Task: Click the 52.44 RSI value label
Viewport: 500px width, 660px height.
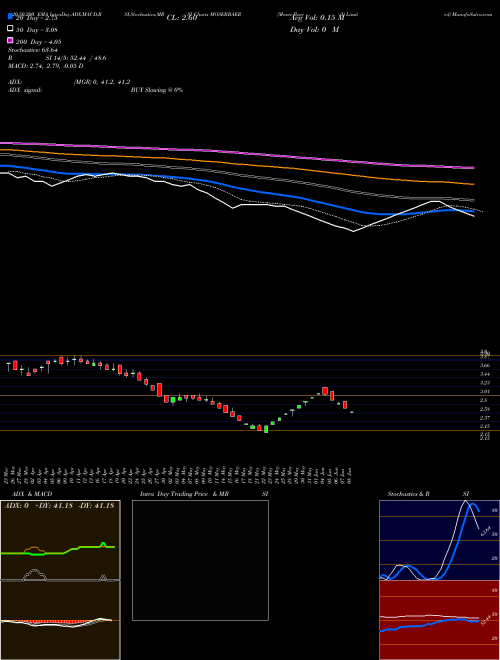Action: pyautogui.click(x=485, y=619)
